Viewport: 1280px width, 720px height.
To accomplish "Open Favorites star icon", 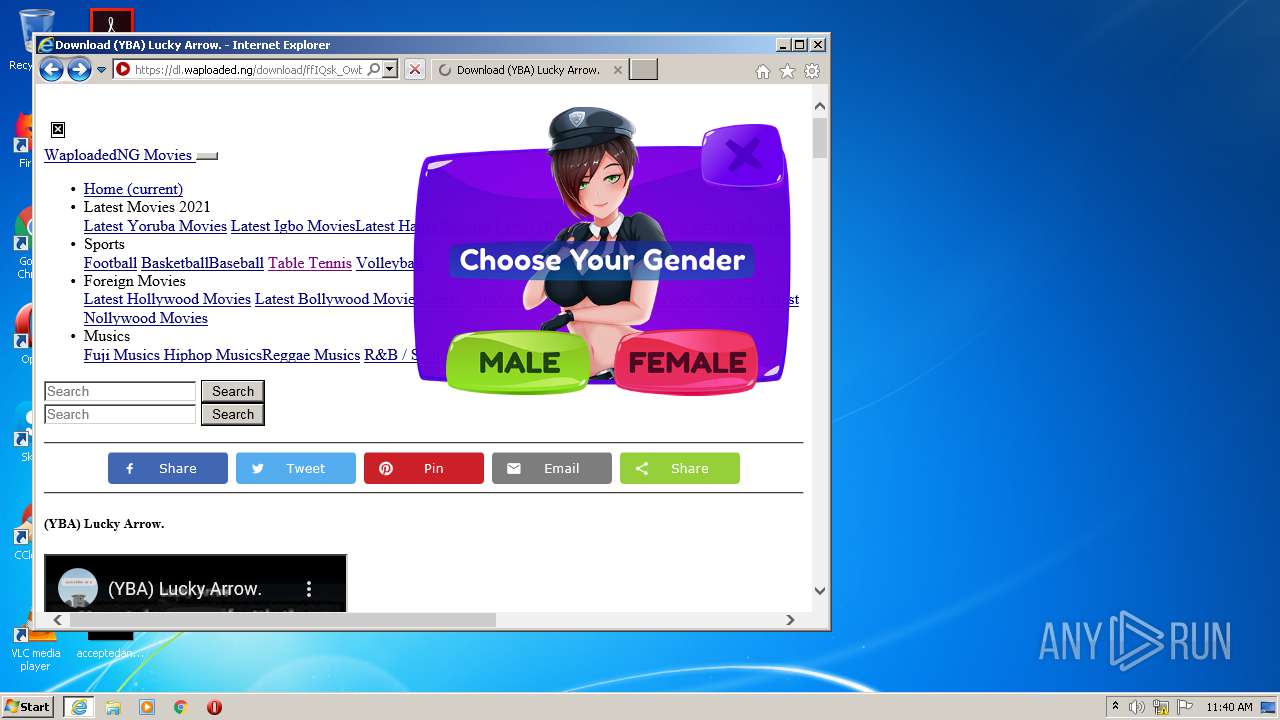I will coord(788,71).
